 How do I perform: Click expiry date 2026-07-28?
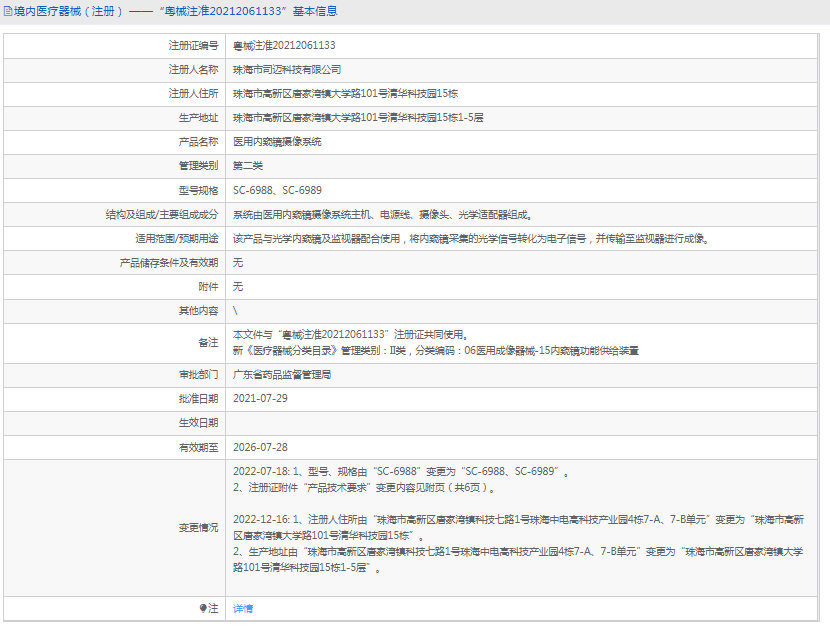260,448
